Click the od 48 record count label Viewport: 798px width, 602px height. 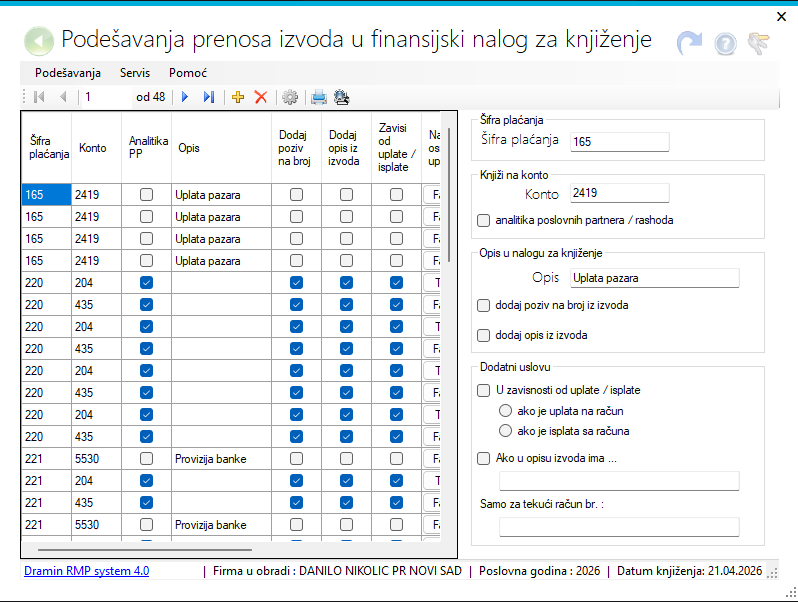pos(151,97)
